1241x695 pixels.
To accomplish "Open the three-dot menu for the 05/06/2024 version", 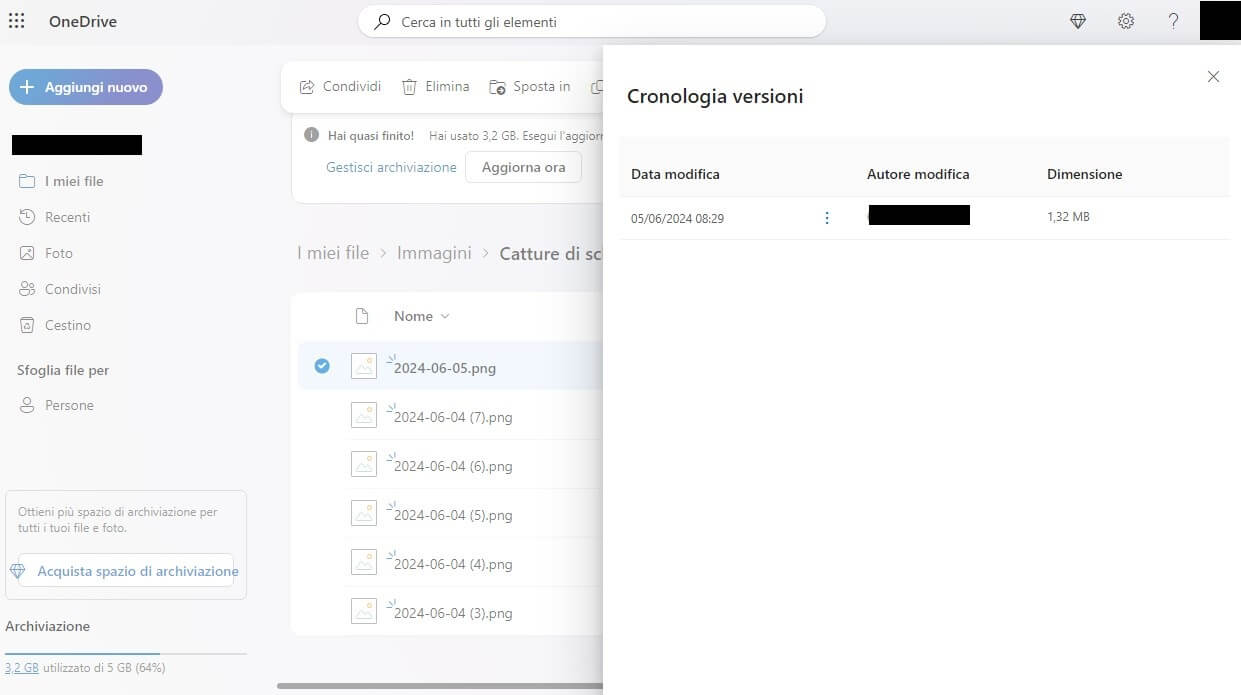I will [x=826, y=217].
